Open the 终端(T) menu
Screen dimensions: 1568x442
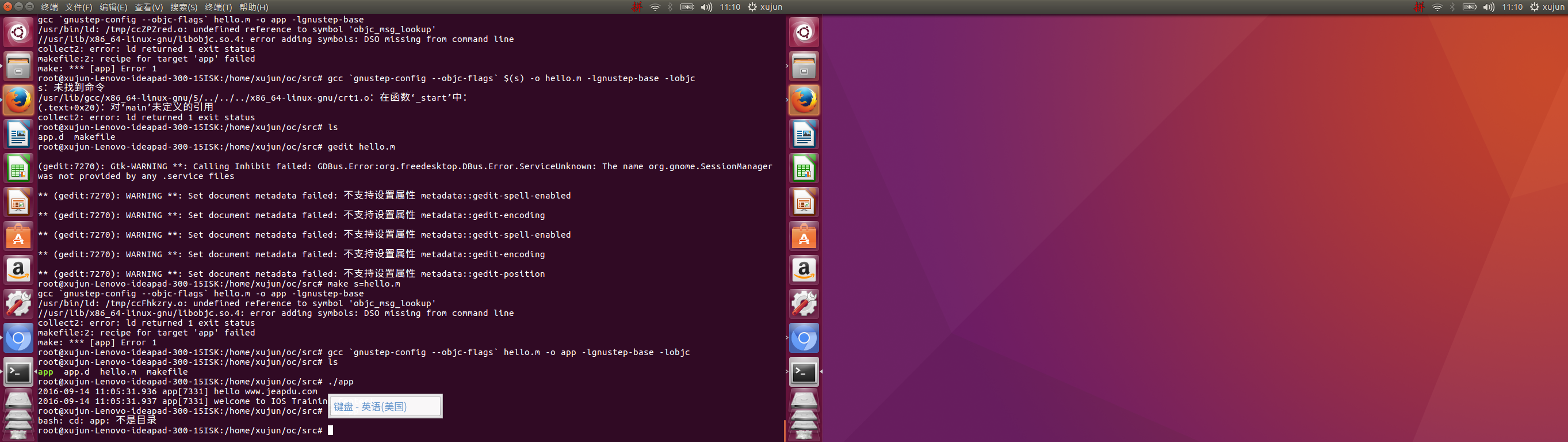pyautogui.click(x=219, y=7)
